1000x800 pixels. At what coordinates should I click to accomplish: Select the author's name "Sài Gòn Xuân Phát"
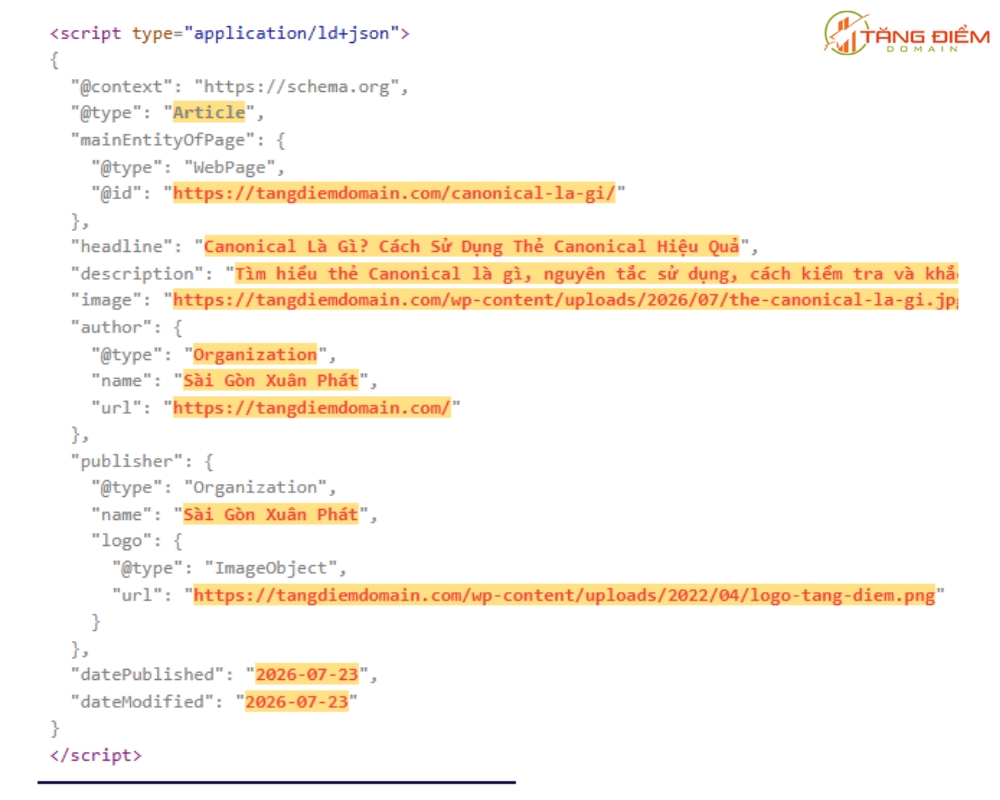click(x=271, y=381)
